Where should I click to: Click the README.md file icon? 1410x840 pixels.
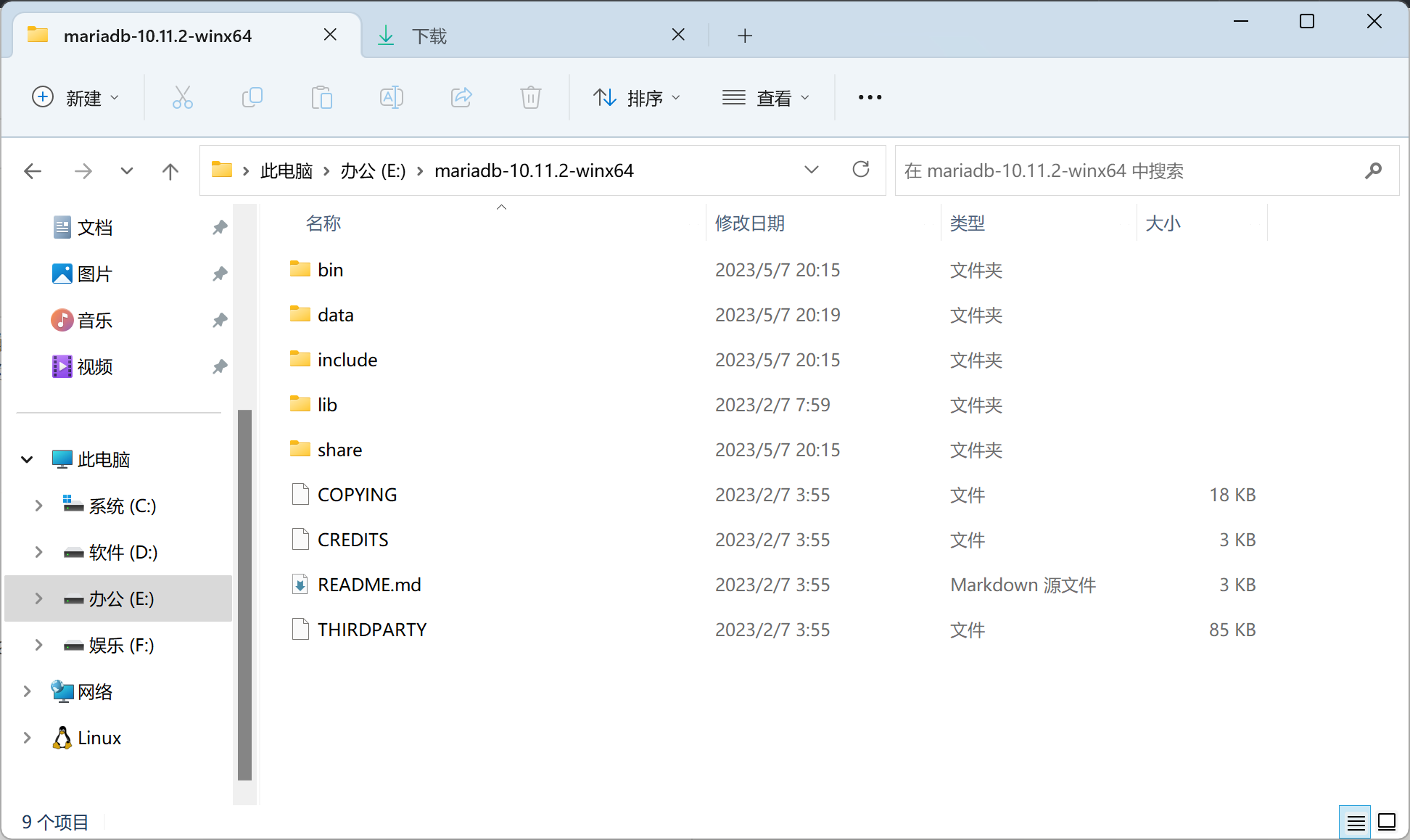coord(300,585)
